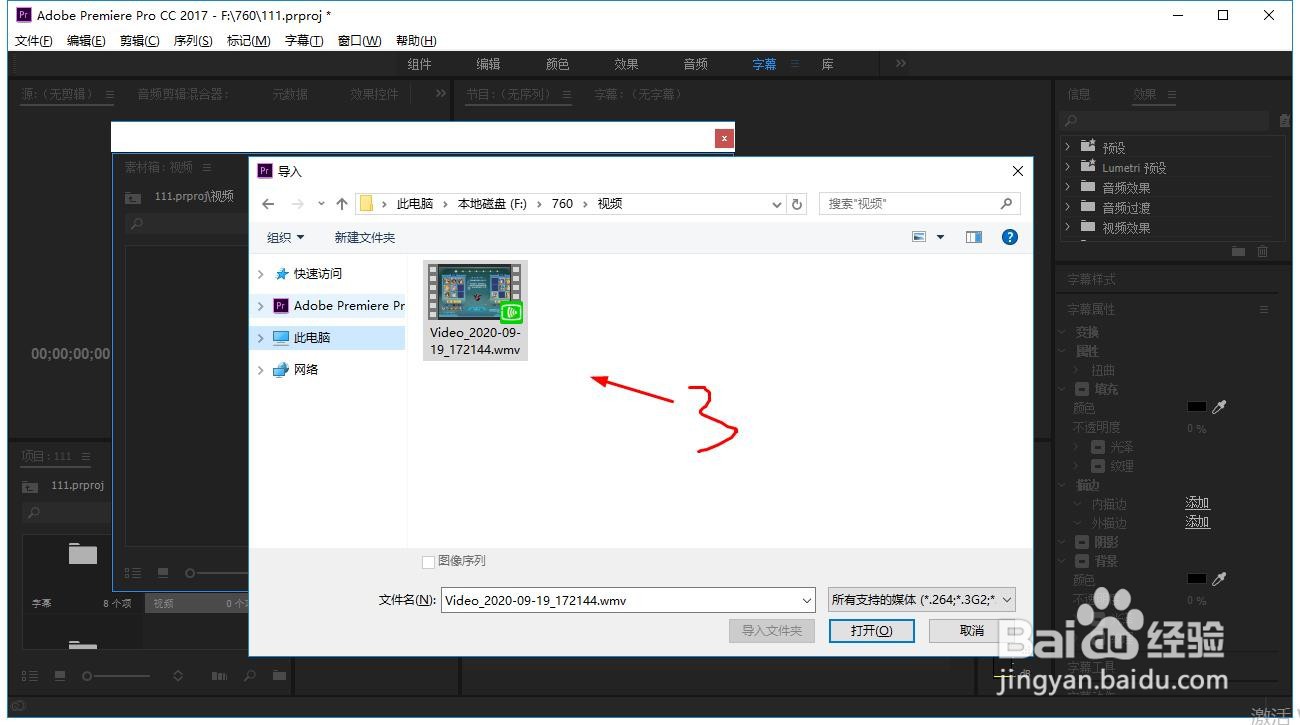
Task: Go up one folder level in Import dialog
Action: point(342,203)
